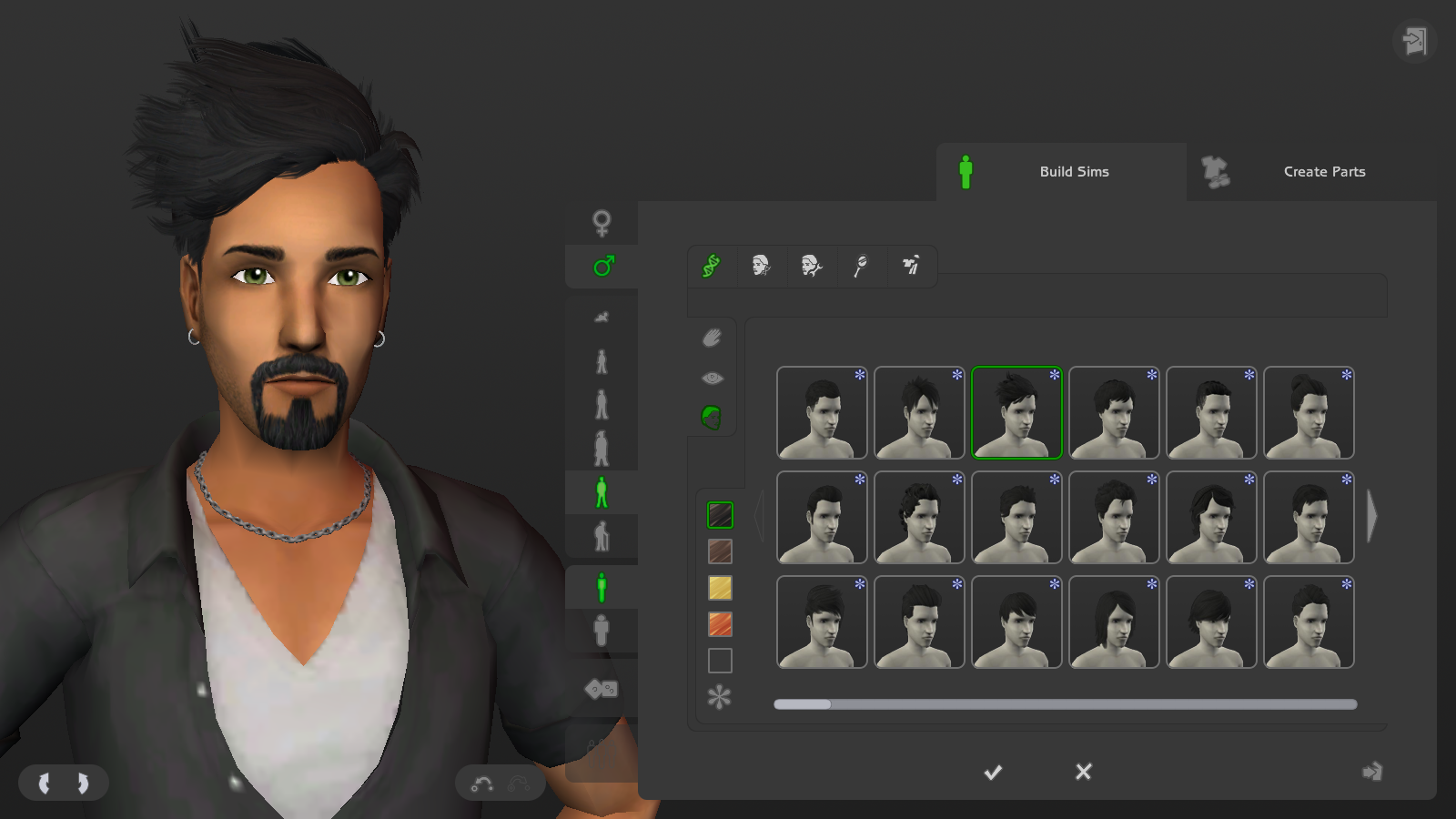The width and height of the screenshot is (1456, 819).
Task: Switch the Sim to the elder age
Action: pyautogui.click(x=602, y=538)
